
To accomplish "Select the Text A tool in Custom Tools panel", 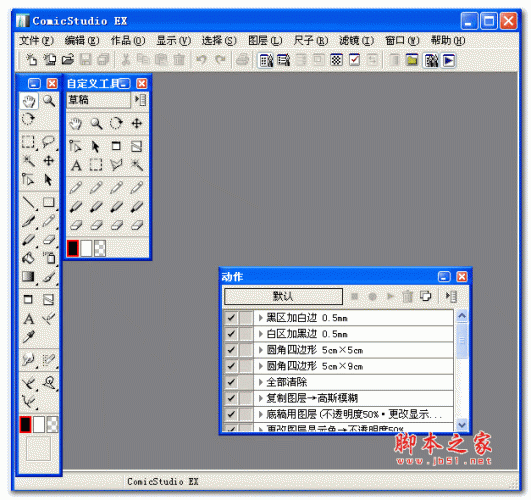I will [x=76, y=166].
